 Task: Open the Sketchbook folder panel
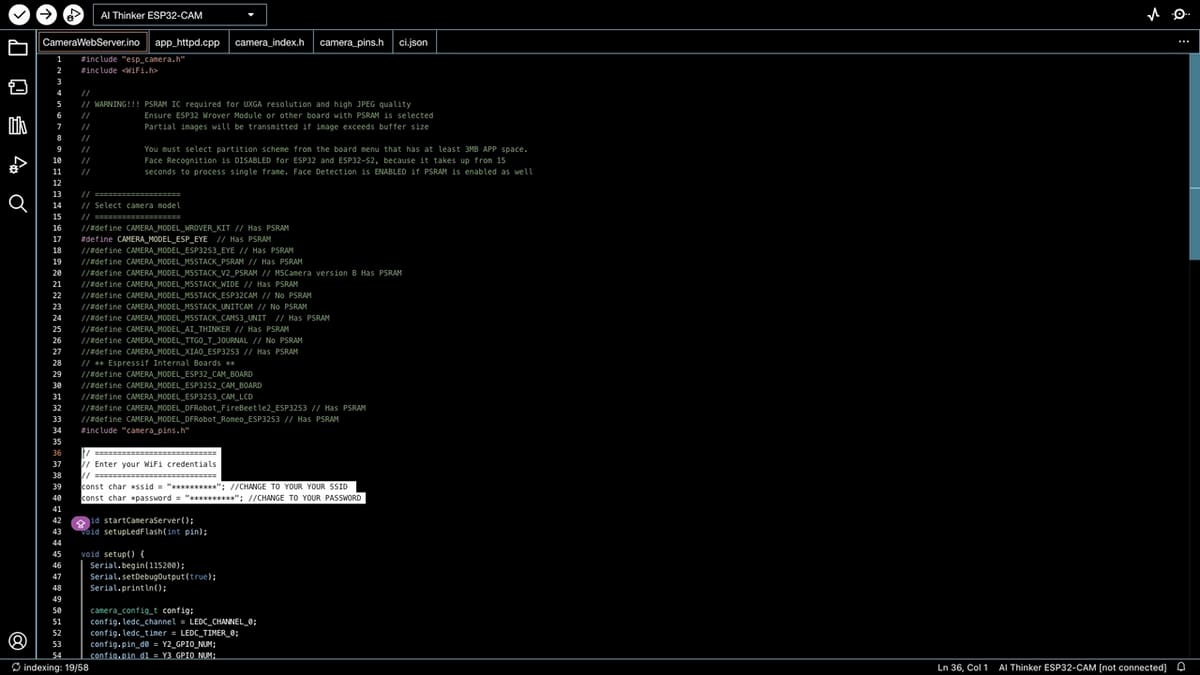point(17,48)
